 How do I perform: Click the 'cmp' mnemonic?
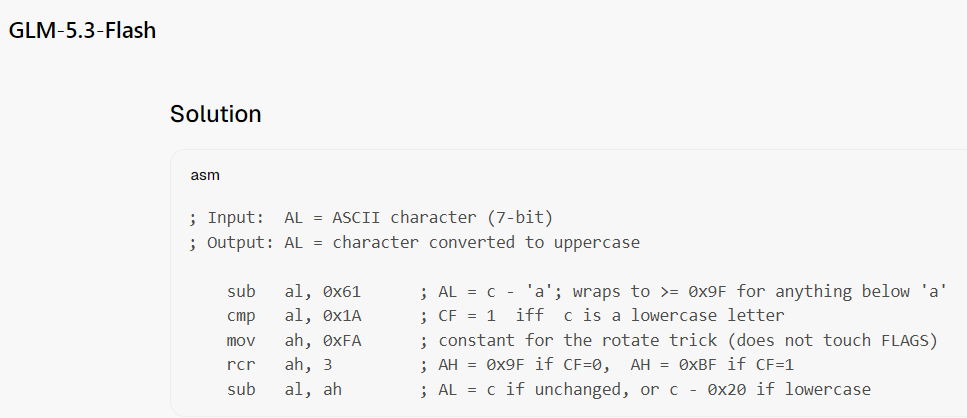point(241,316)
